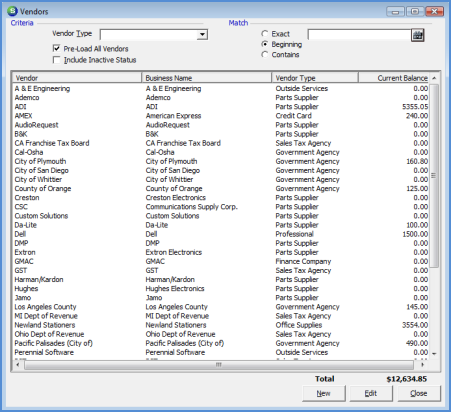Click the $12,634.85 total value
The width and height of the screenshot is (451, 412).
[x=407, y=379]
